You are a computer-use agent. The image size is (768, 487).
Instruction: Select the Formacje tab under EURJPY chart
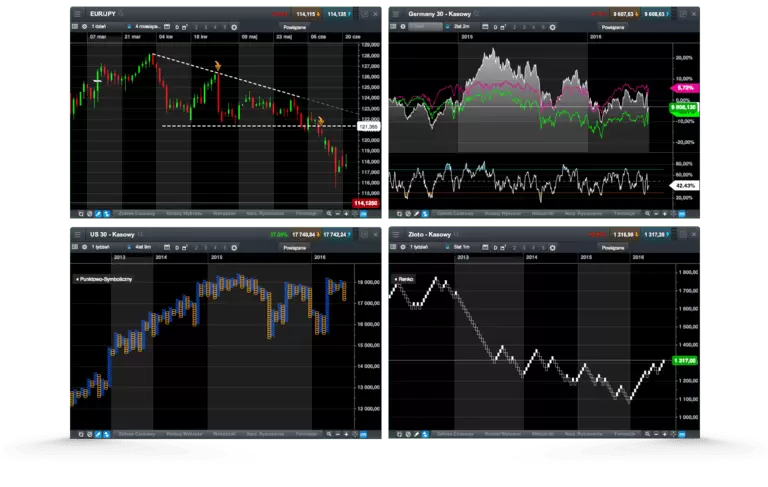308,214
